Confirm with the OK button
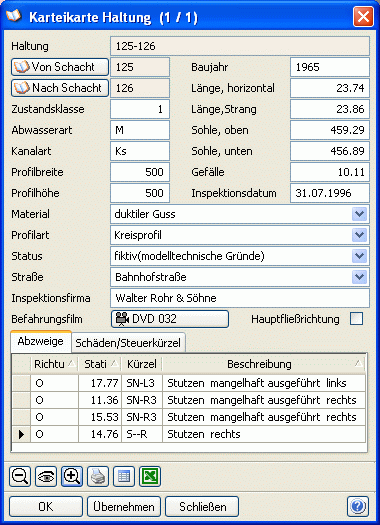This screenshot has height=525, width=380. point(46,507)
